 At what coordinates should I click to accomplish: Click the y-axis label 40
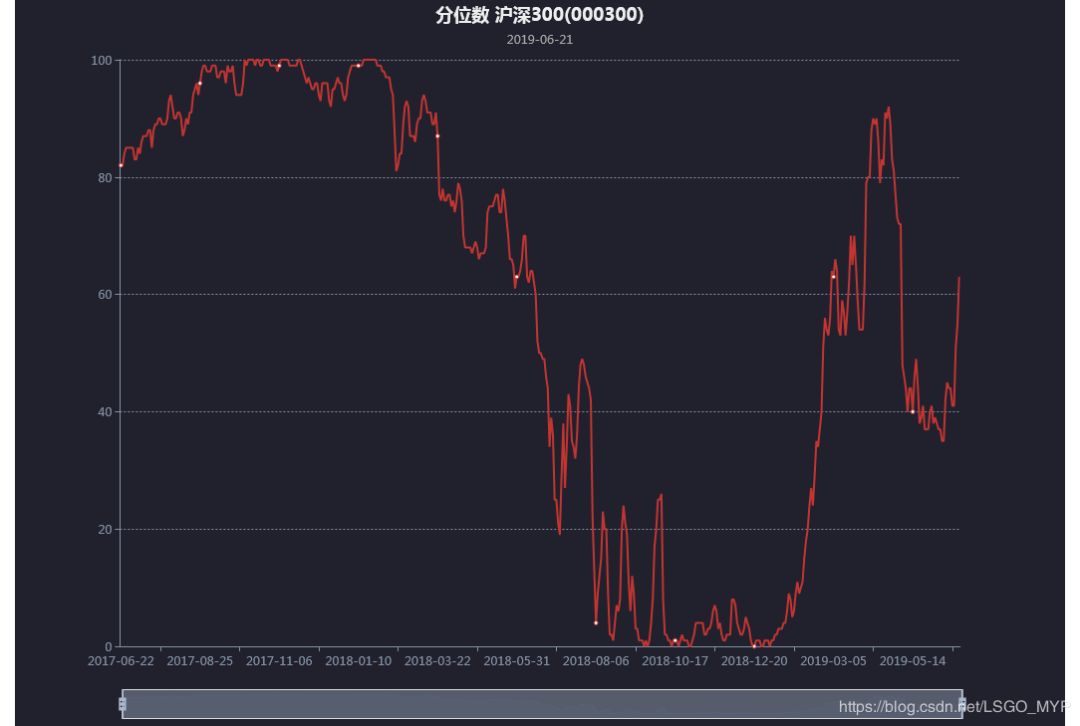105,412
